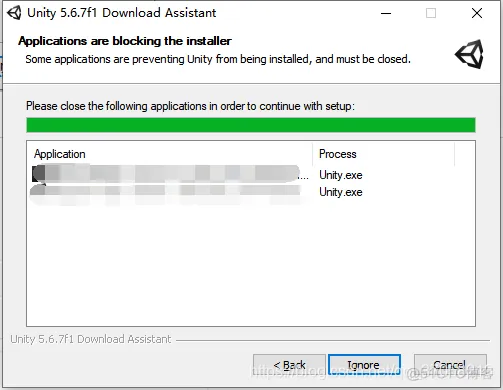Screen dimensions: 503x390
Task: Cancel the Unity setup
Action: point(450,365)
